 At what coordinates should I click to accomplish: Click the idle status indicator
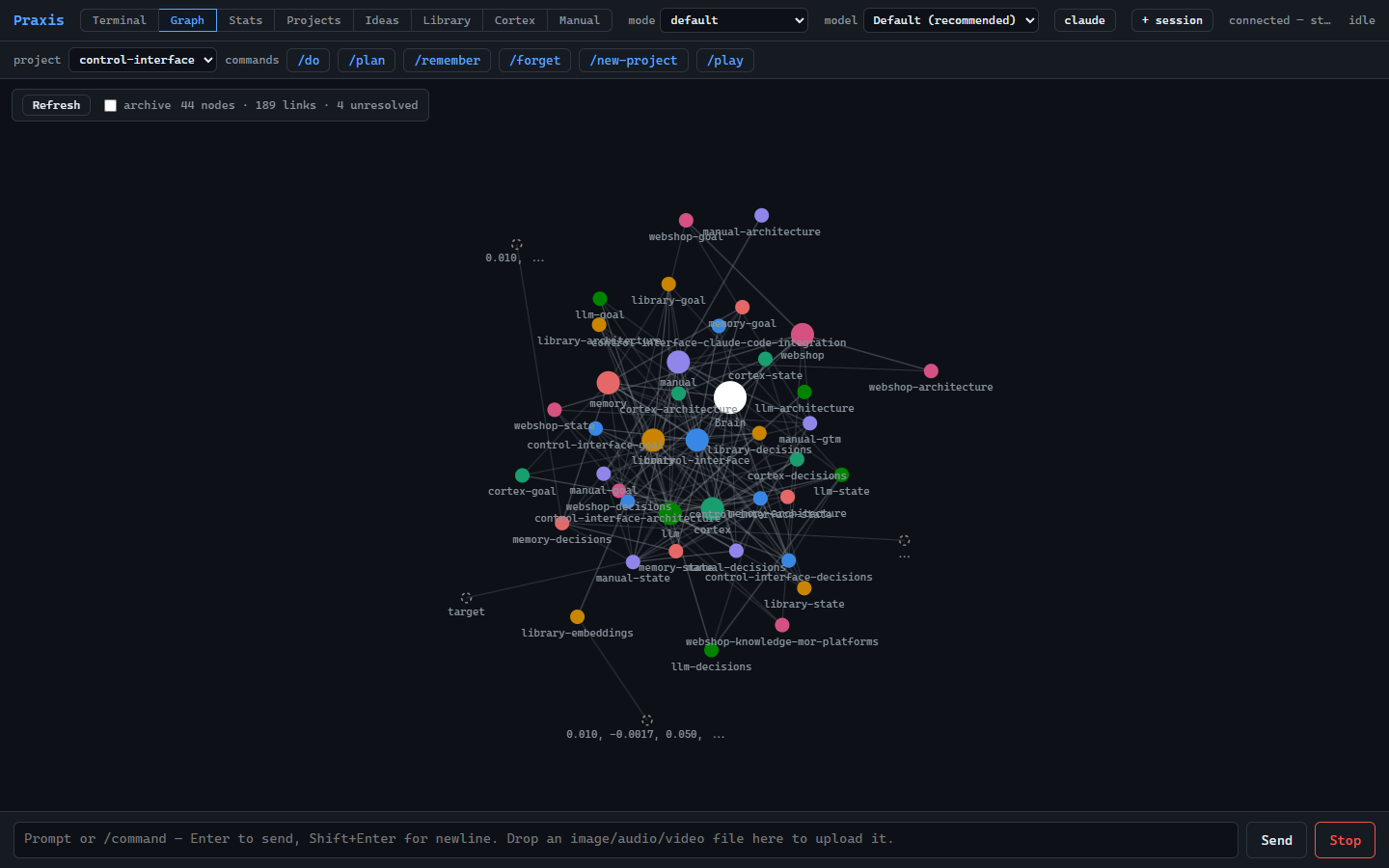(1362, 20)
